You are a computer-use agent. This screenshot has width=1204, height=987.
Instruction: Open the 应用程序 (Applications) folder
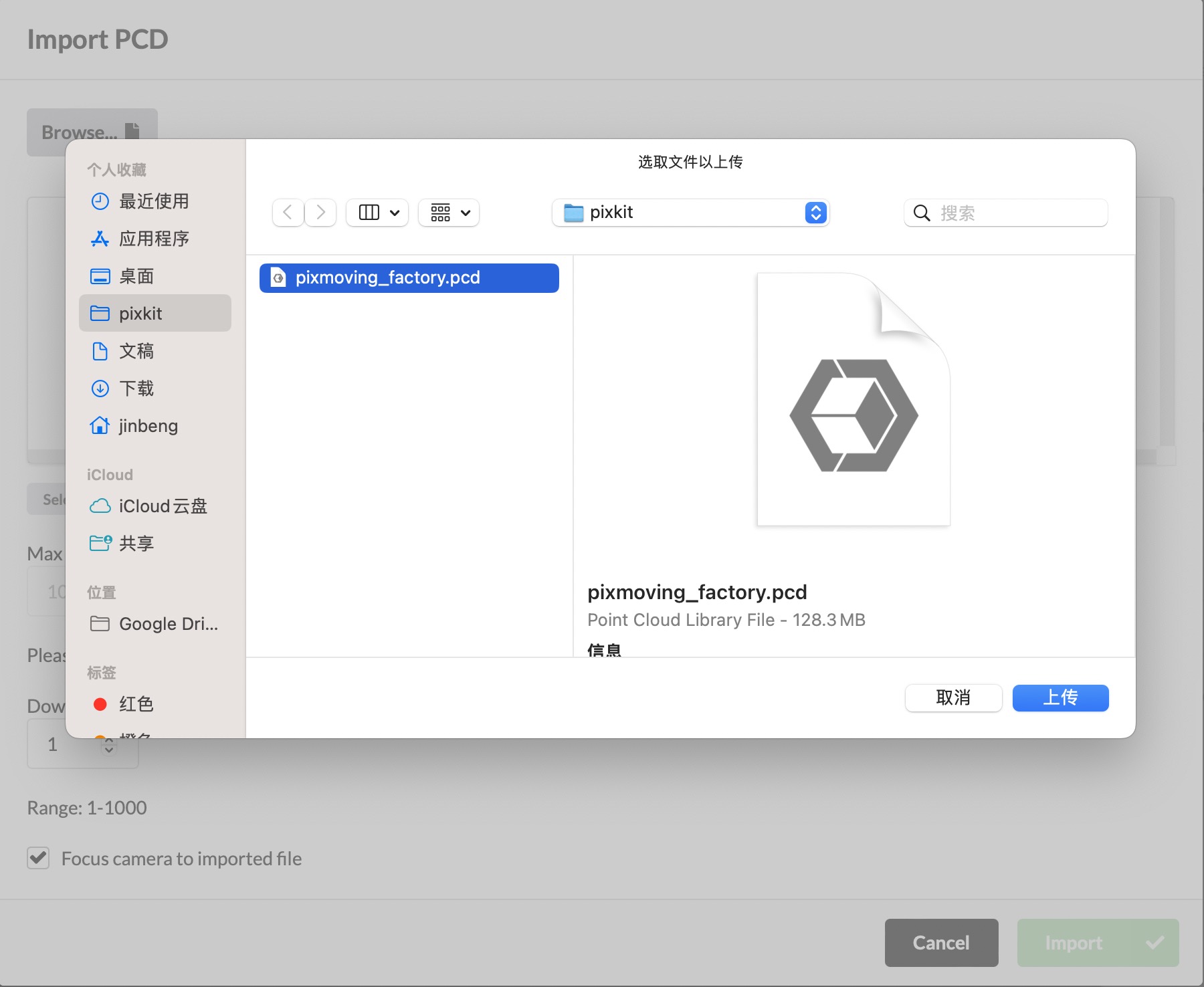[x=154, y=239]
